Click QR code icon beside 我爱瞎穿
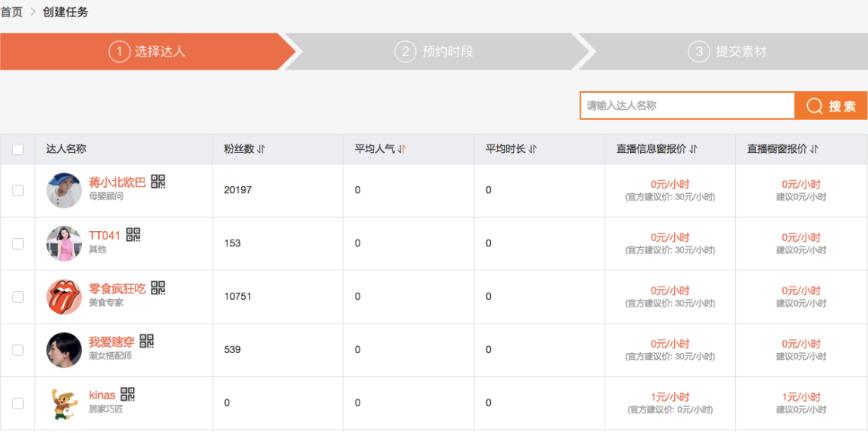 point(146,341)
